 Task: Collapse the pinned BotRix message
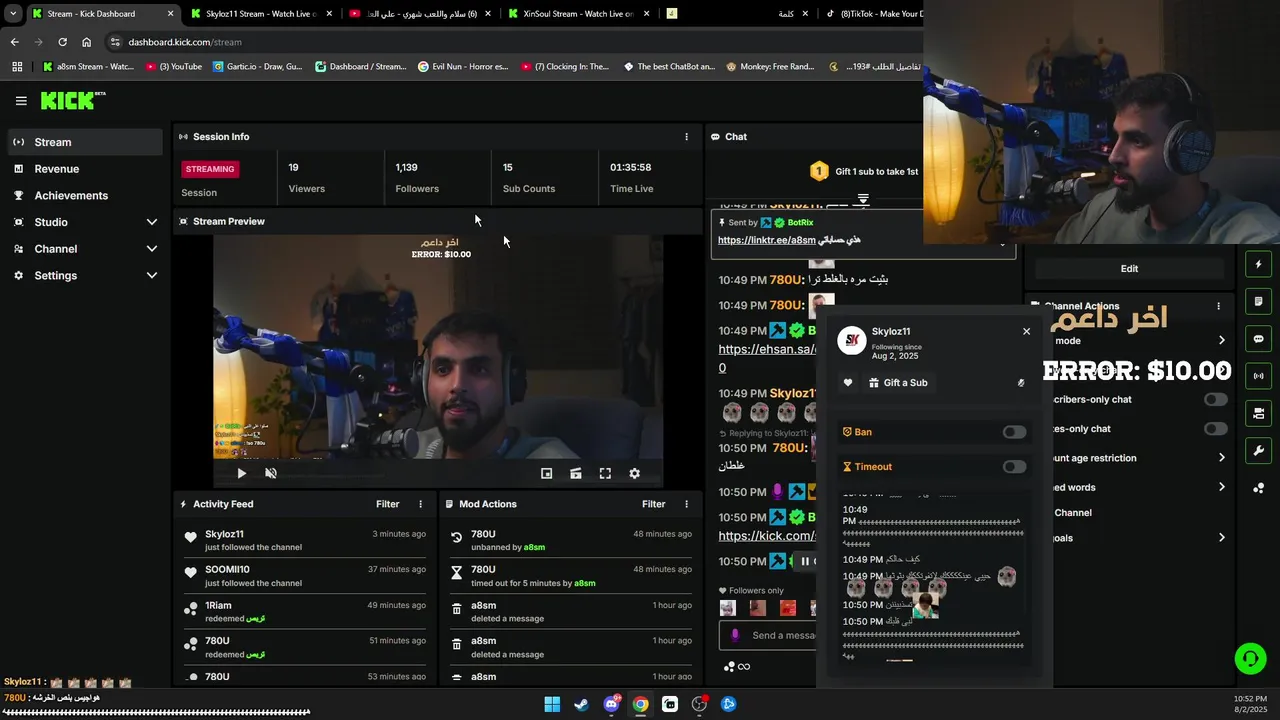pos(1002,242)
